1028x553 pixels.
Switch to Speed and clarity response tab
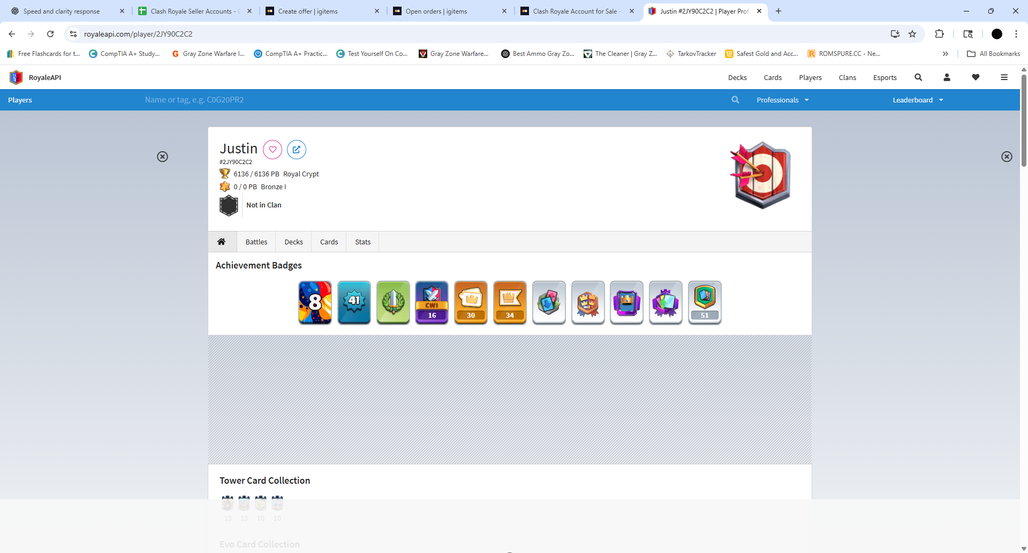click(x=66, y=11)
